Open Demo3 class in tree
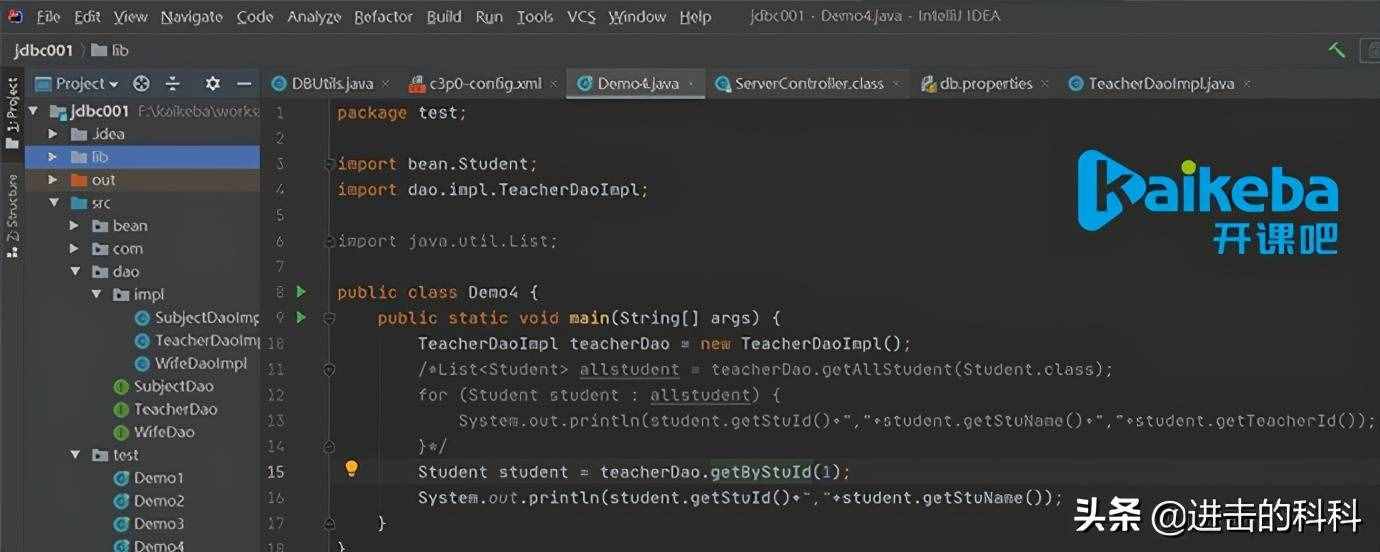Viewport: 1380px width, 552px height. (x=149, y=524)
